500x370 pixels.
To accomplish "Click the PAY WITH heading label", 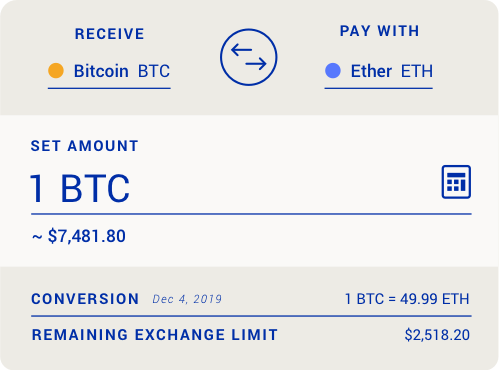I will [379, 31].
